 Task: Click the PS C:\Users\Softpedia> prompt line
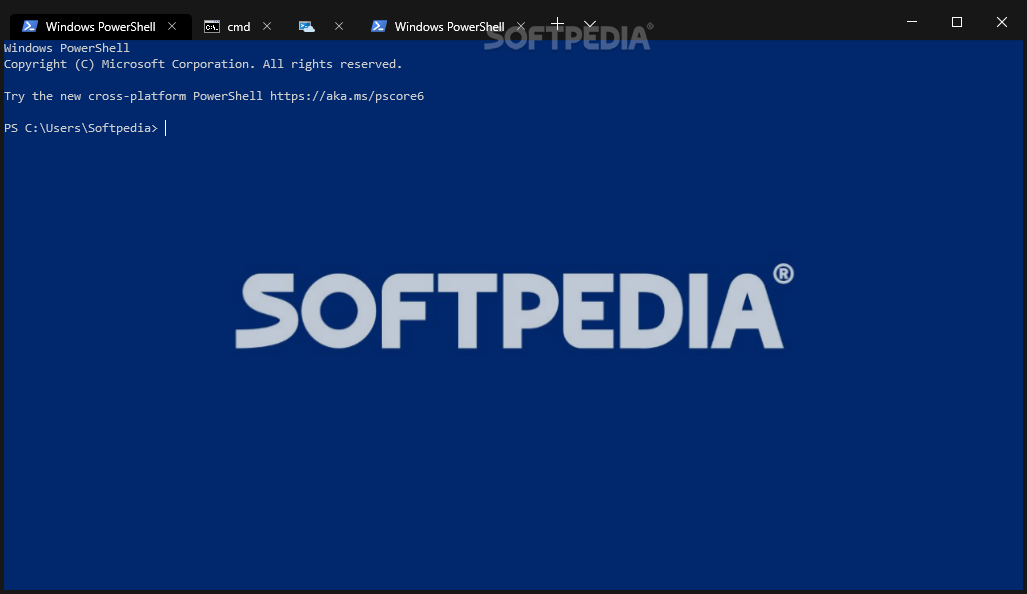pyautogui.click(x=81, y=128)
